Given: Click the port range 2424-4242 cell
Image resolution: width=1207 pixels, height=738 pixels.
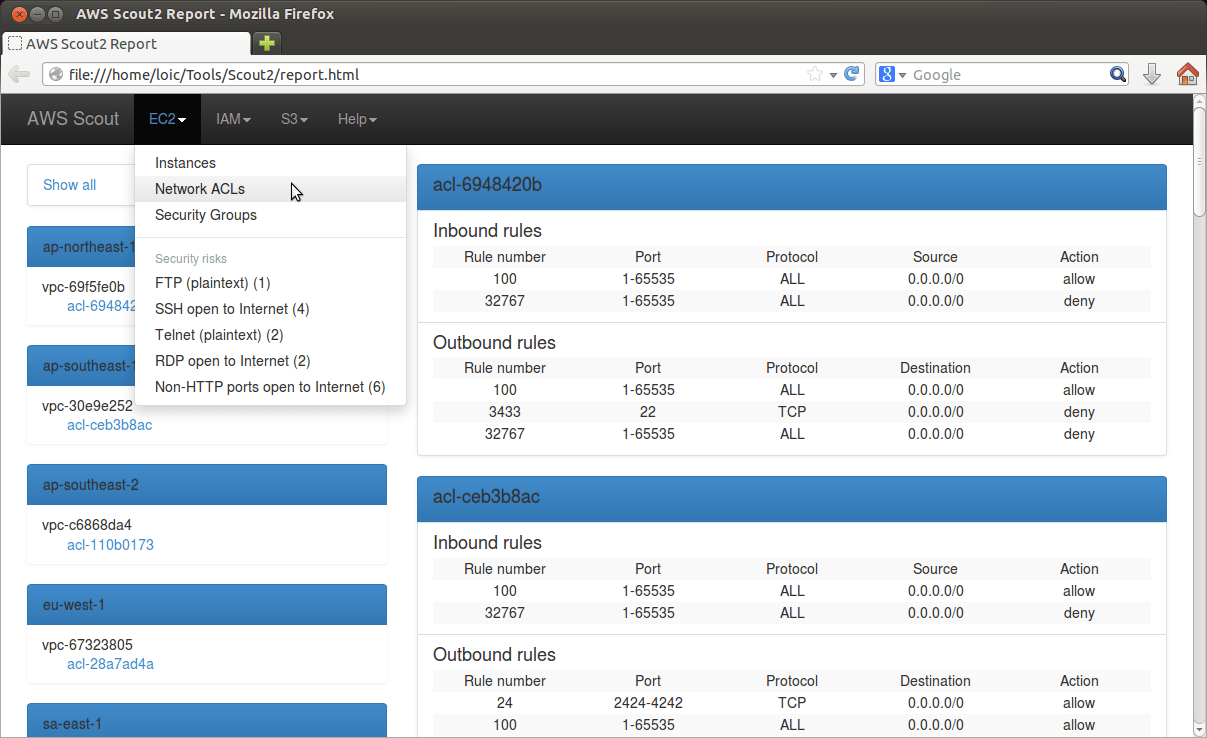Looking at the screenshot, I should [648, 703].
